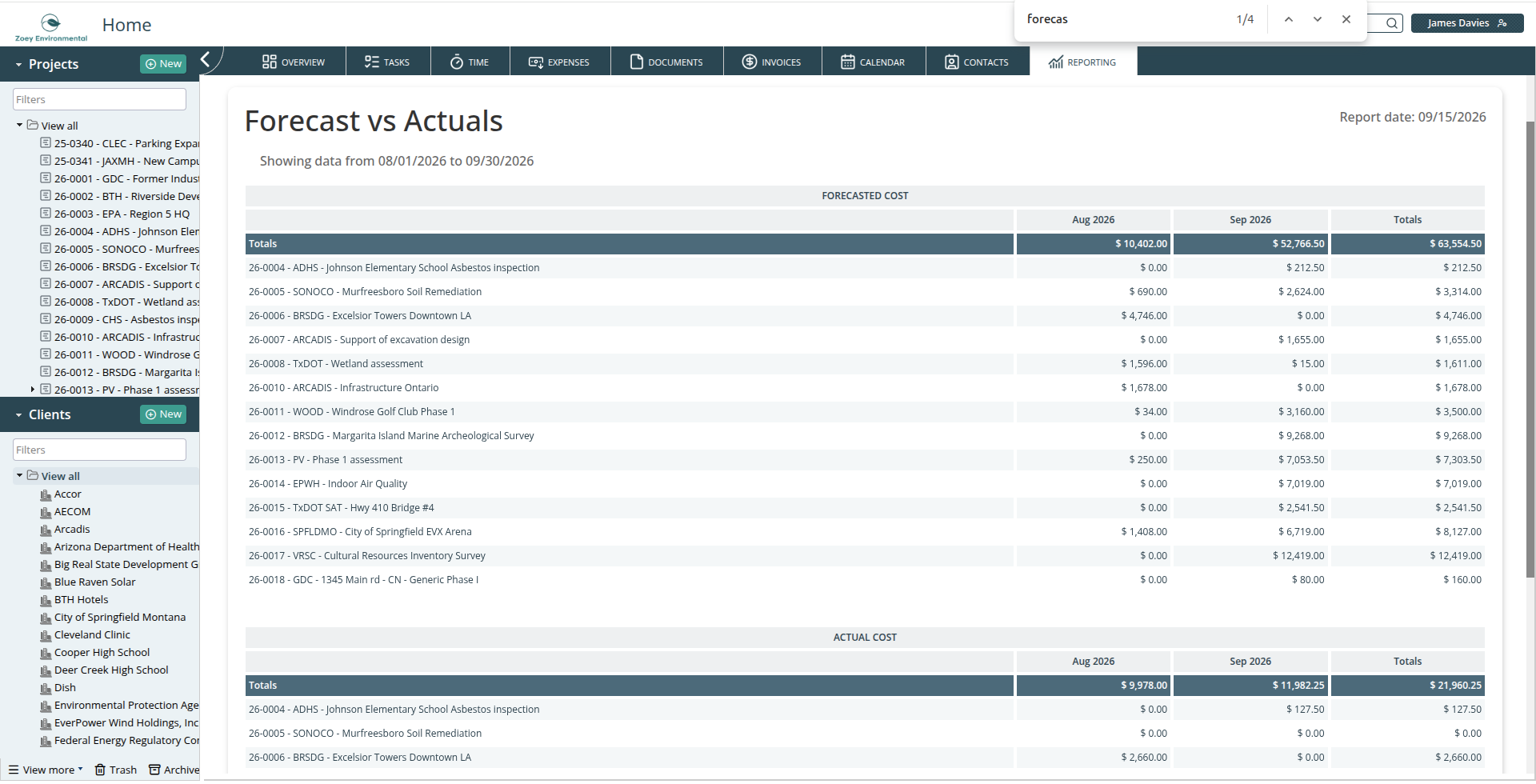Click the find-in-page text field
The image size is (1536, 784).
[1124, 19]
